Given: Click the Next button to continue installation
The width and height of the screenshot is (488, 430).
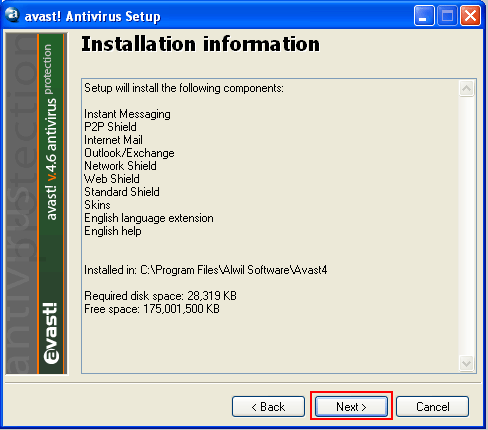Looking at the screenshot, I should point(351,406).
